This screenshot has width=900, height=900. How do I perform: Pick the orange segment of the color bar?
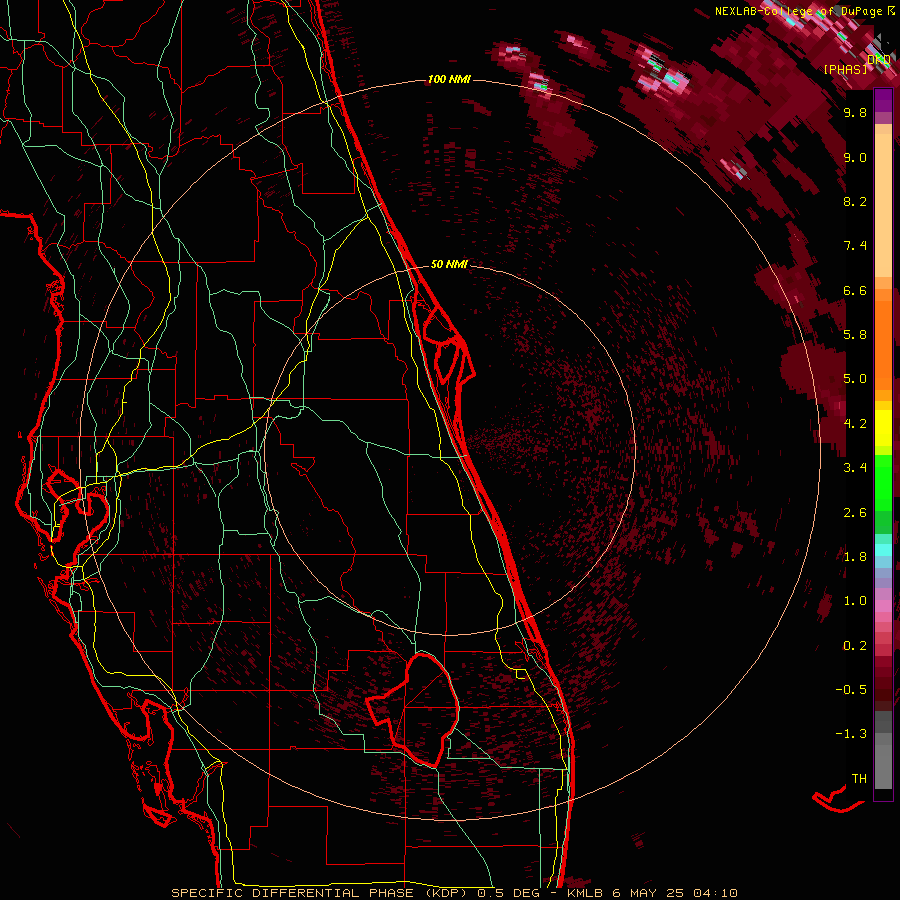point(883,344)
